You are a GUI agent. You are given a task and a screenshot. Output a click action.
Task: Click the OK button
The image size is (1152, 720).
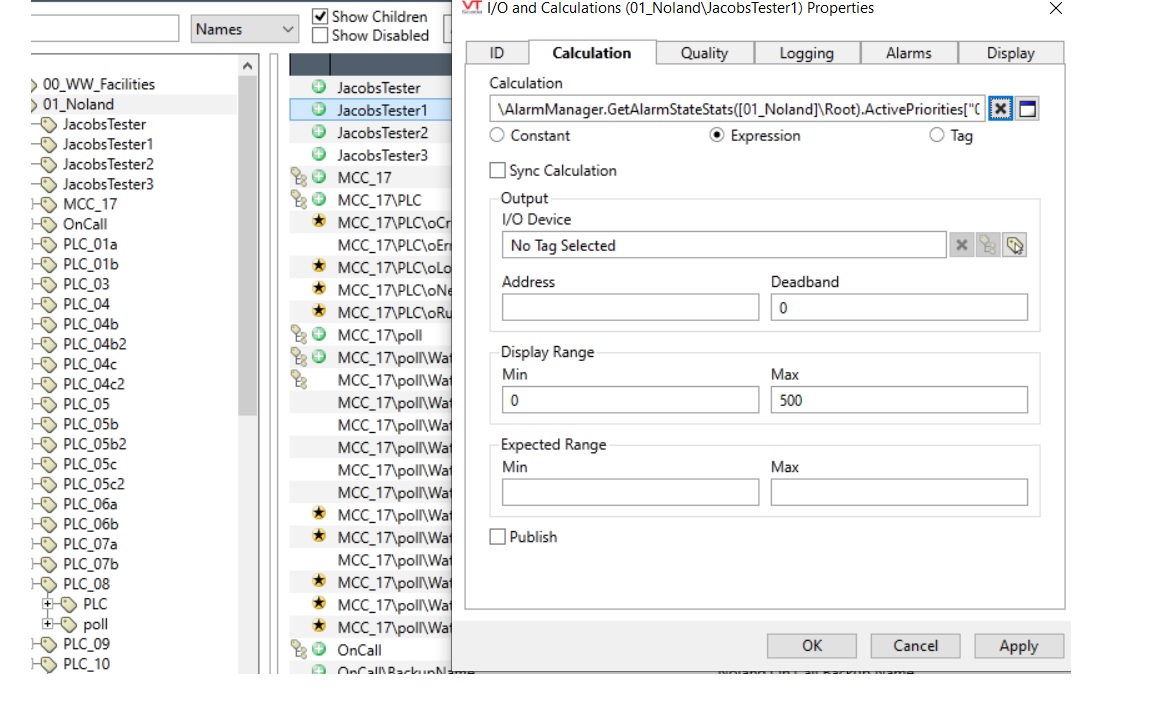(812, 646)
